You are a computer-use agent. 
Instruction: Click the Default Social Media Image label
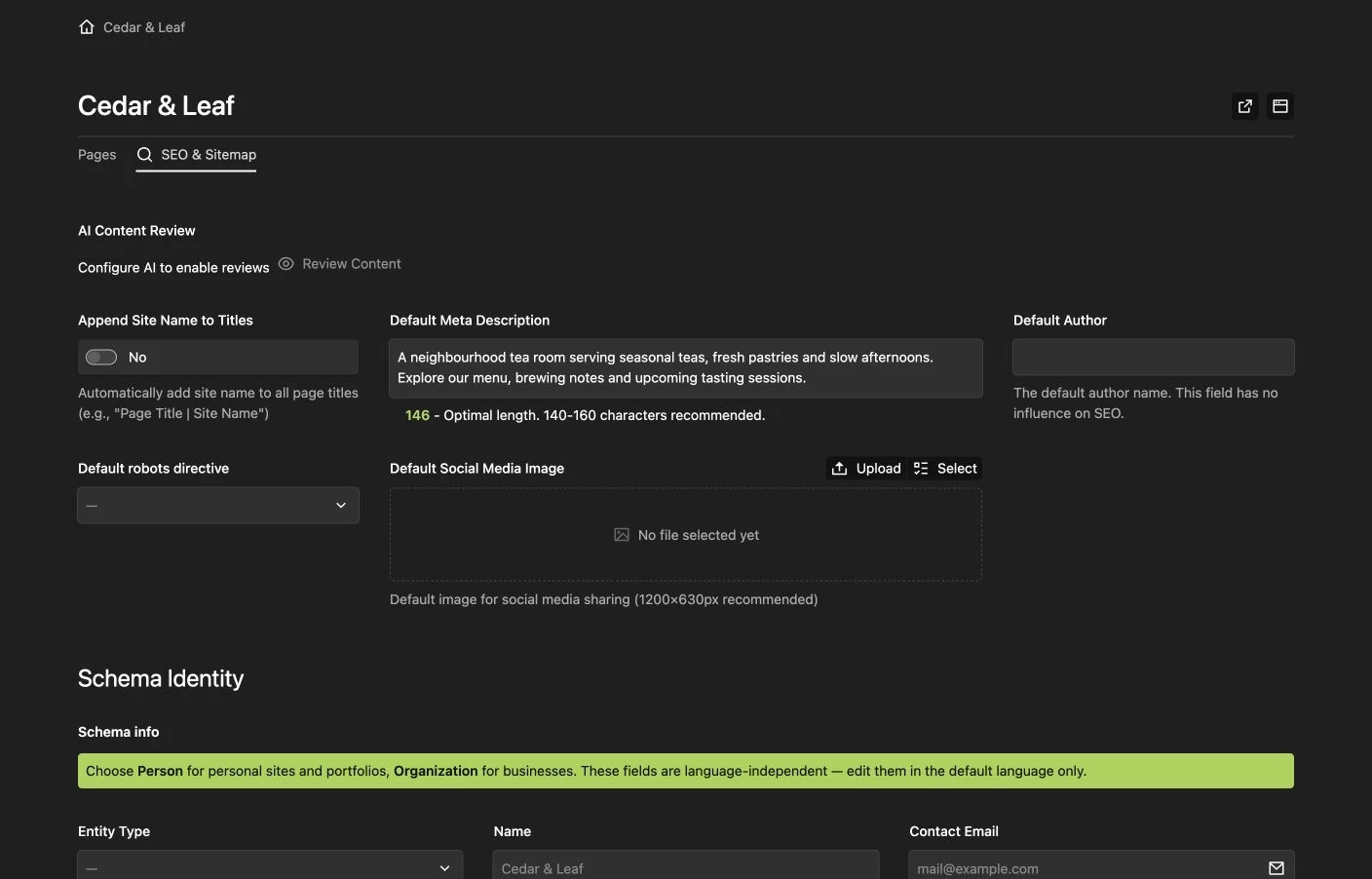477,469
